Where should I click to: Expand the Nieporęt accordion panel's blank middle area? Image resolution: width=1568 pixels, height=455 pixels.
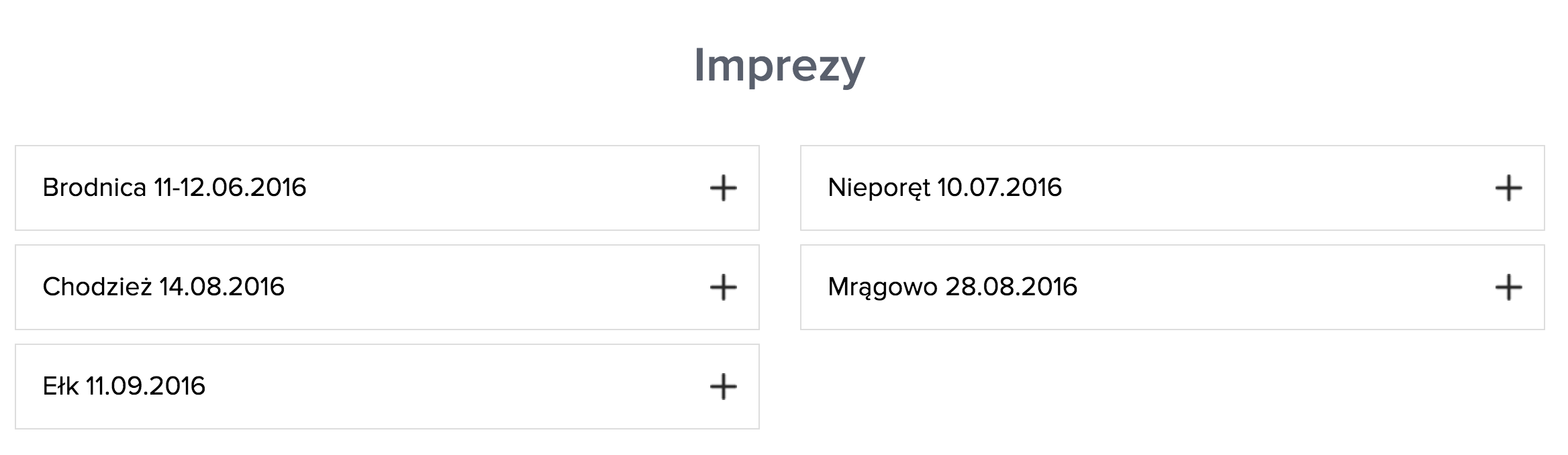[x=1275, y=188]
